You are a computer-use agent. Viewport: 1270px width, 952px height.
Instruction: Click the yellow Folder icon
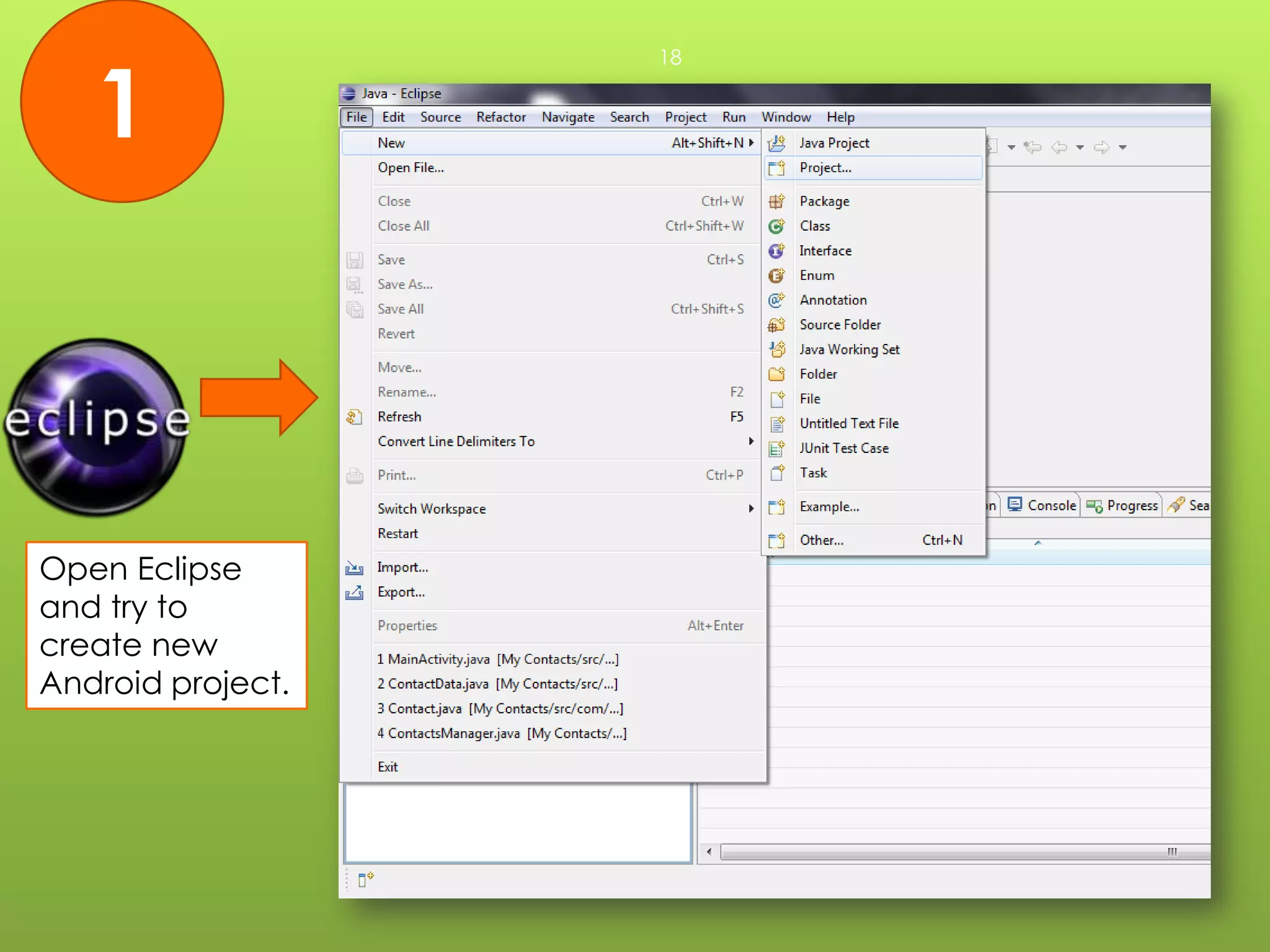coord(776,374)
